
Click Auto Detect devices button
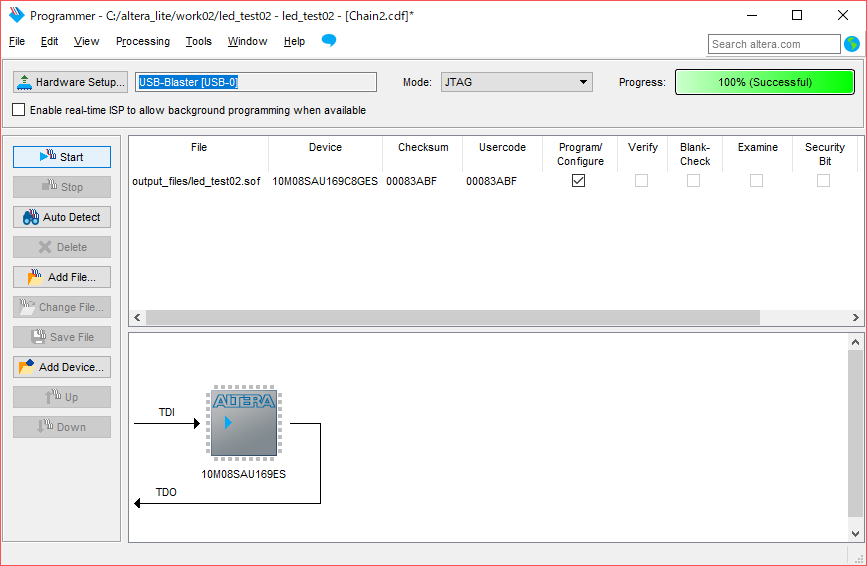coord(61,217)
